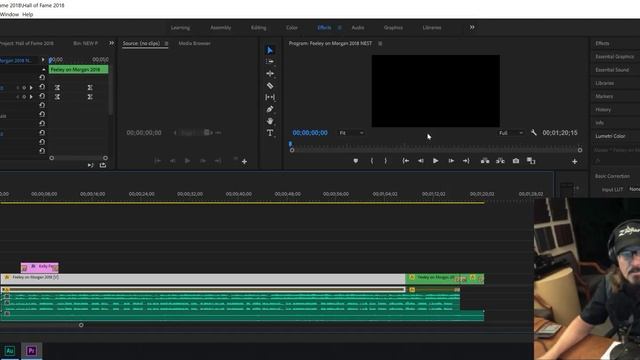The width and height of the screenshot is (640, 360).
Task: Click export icon at Effect Controls bottom
Action: coord(103,165)
